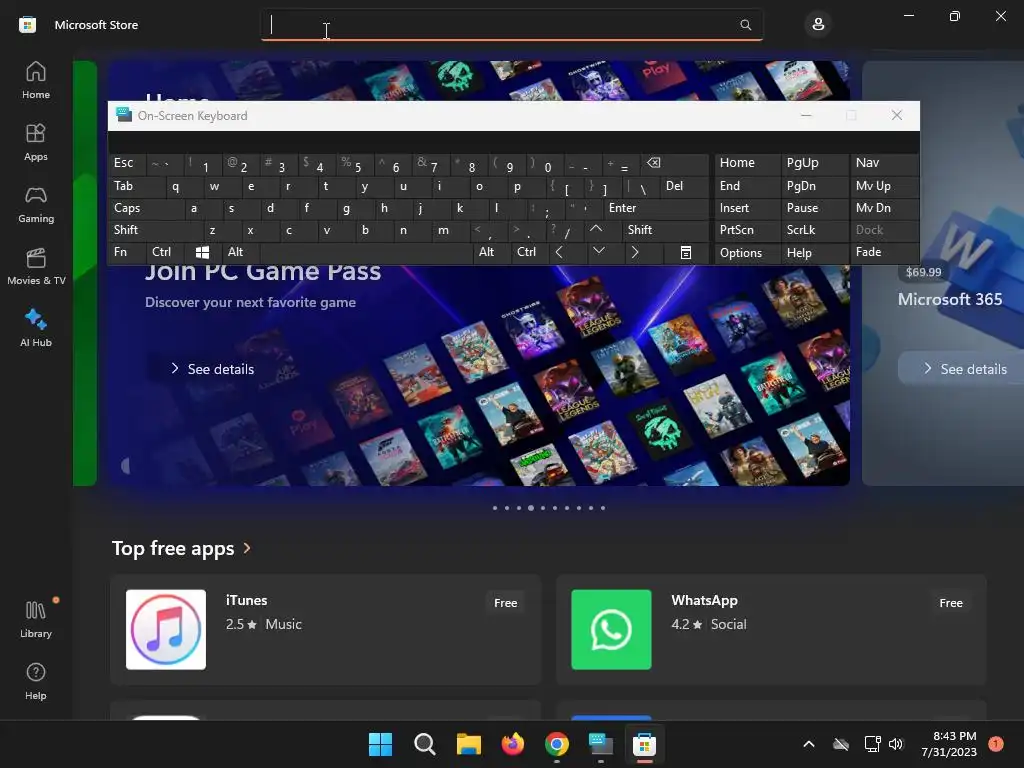The image size is (1024, 768).
Task: Click the Pause key on keyboard
Action: click(814, 208)
